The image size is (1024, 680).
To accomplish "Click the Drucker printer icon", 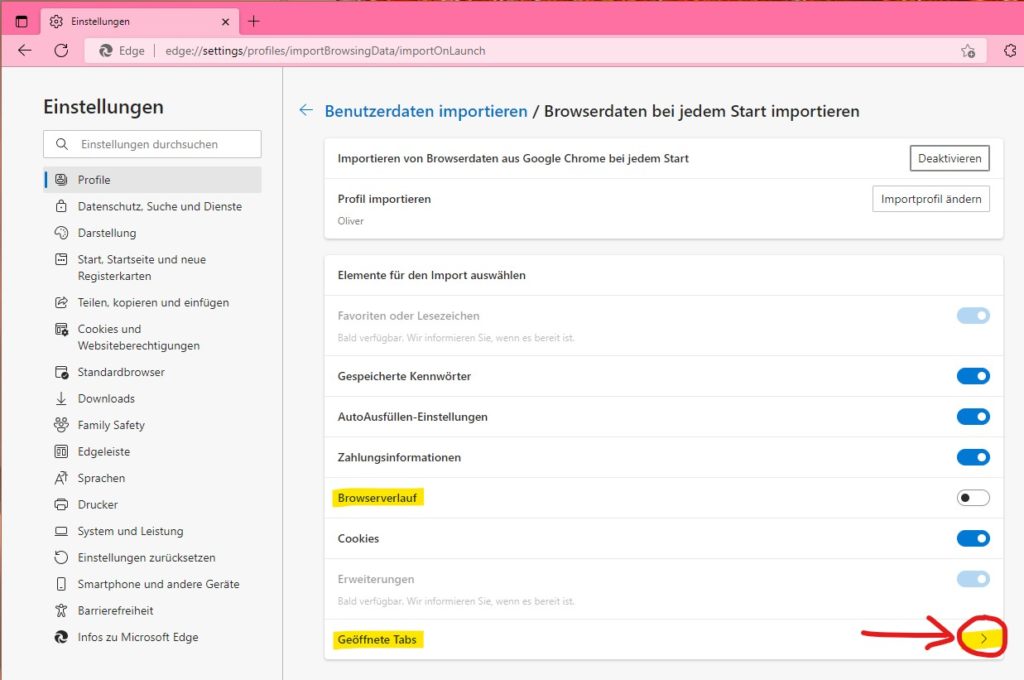I will (x=61, y=505).
